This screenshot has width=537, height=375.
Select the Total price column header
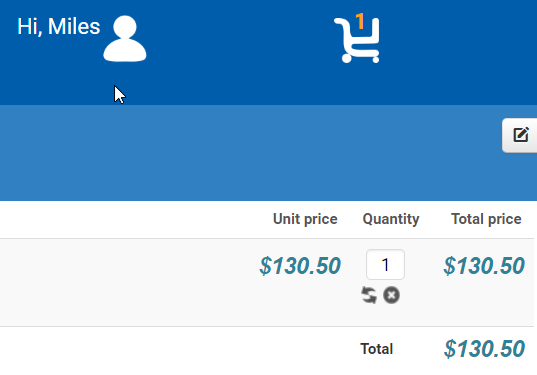click(x=486, y=219)
